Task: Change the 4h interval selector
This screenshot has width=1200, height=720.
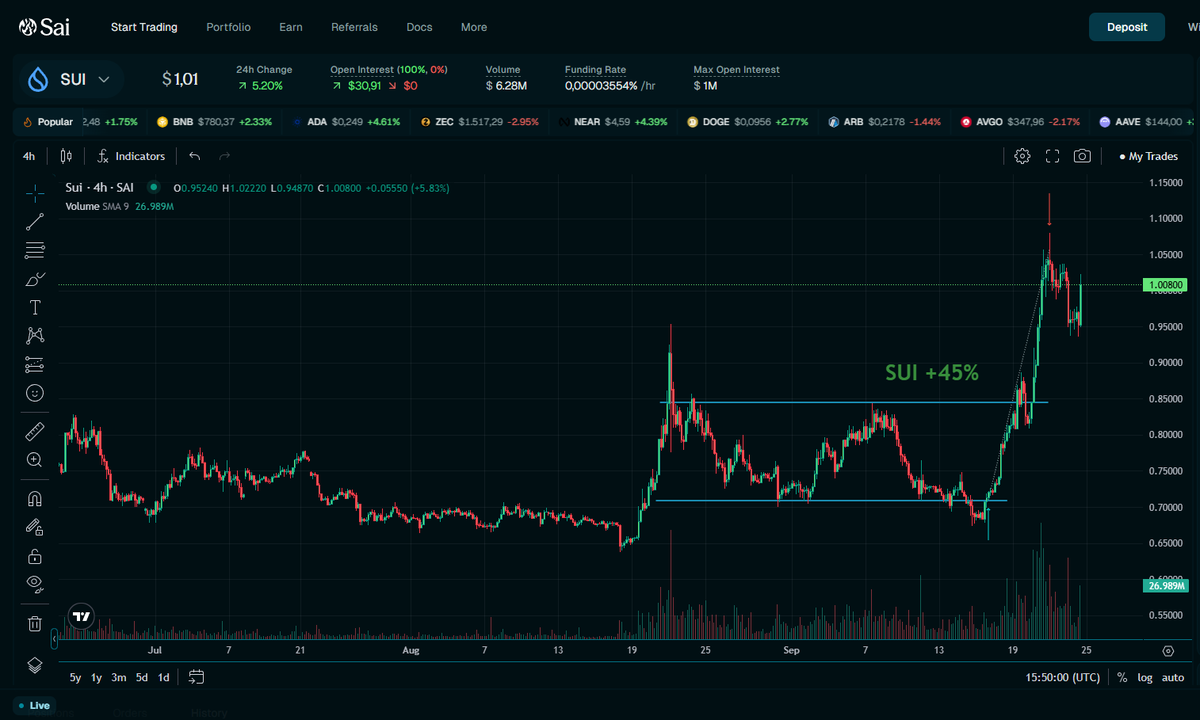Action: pos(29,156)
